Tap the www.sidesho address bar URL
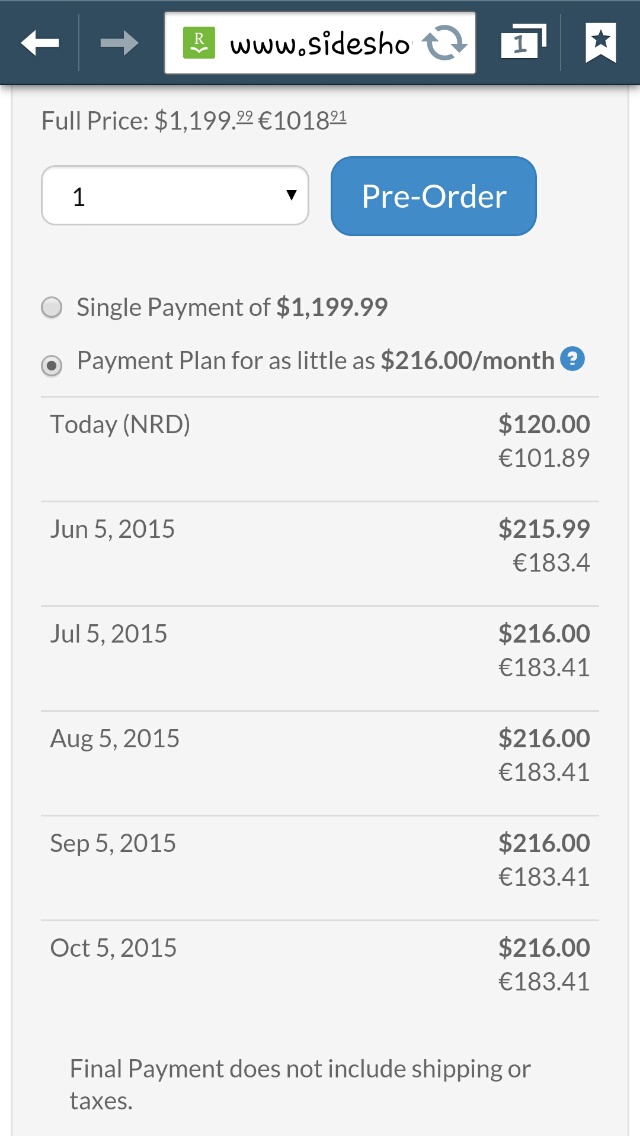This screenshot has height=1136, width=640. [318, 43]
